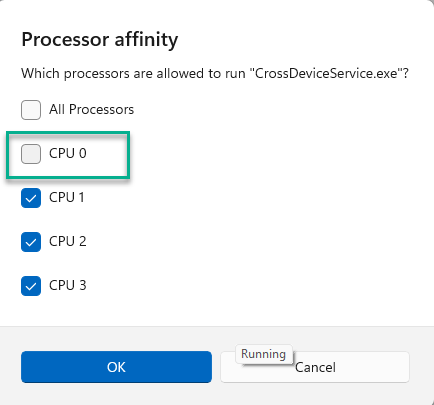Enable the CPU 0 checkbox
The image size is (434, 405).
[x=54, y=154]
